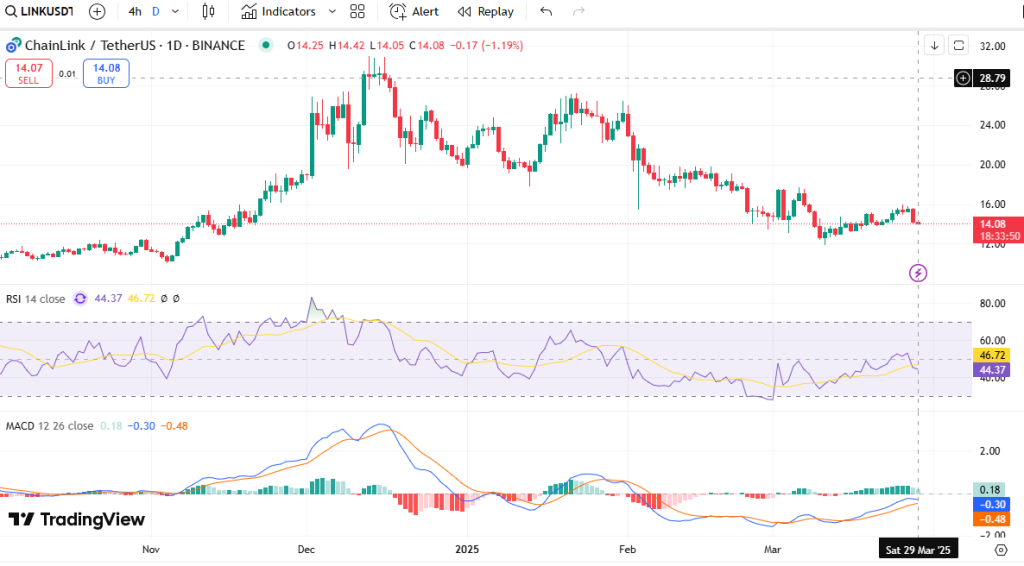
Task: Click the Nov label on time axis
Action: [151, 550]
